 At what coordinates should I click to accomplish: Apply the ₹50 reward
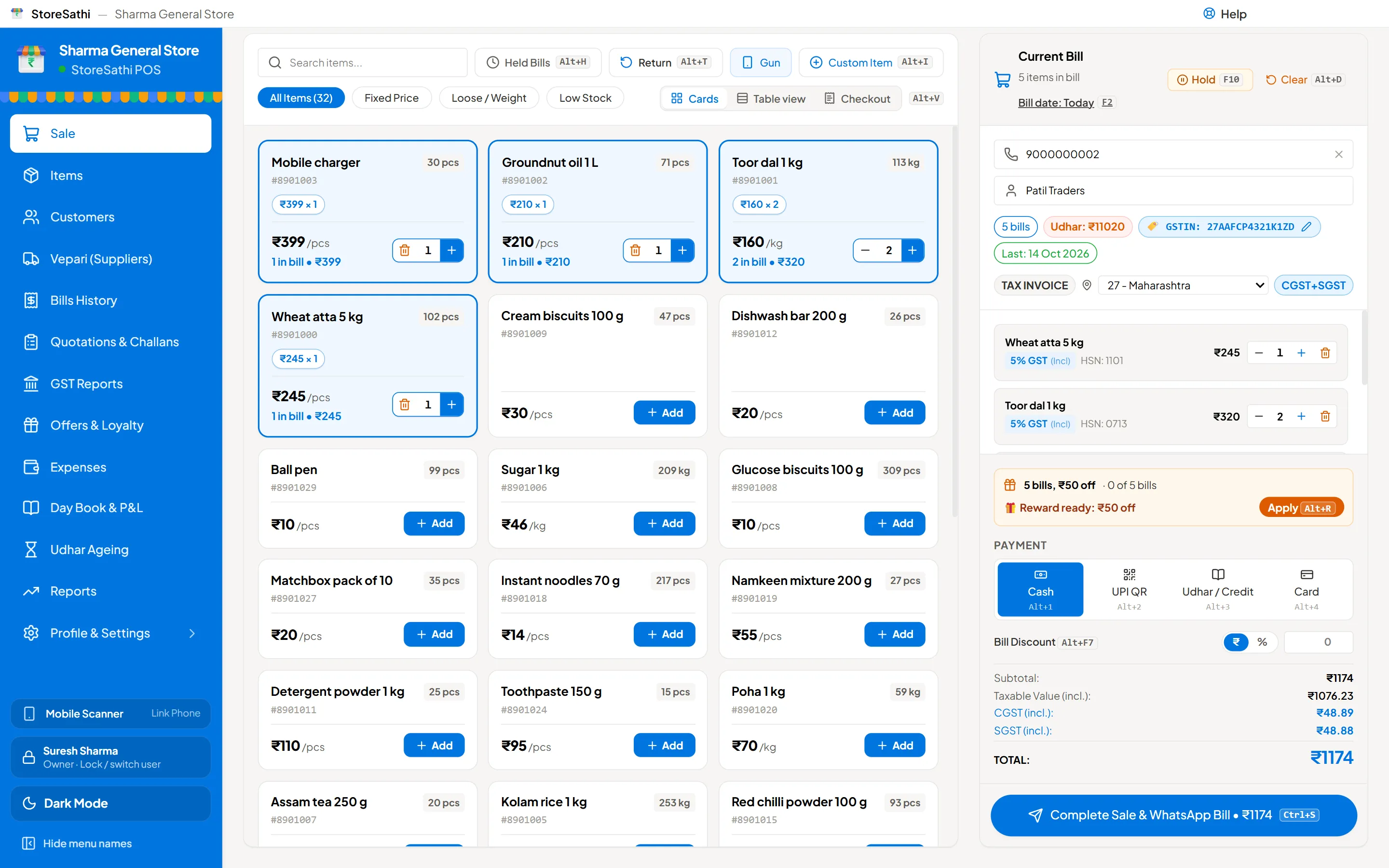pos(1301,508)
